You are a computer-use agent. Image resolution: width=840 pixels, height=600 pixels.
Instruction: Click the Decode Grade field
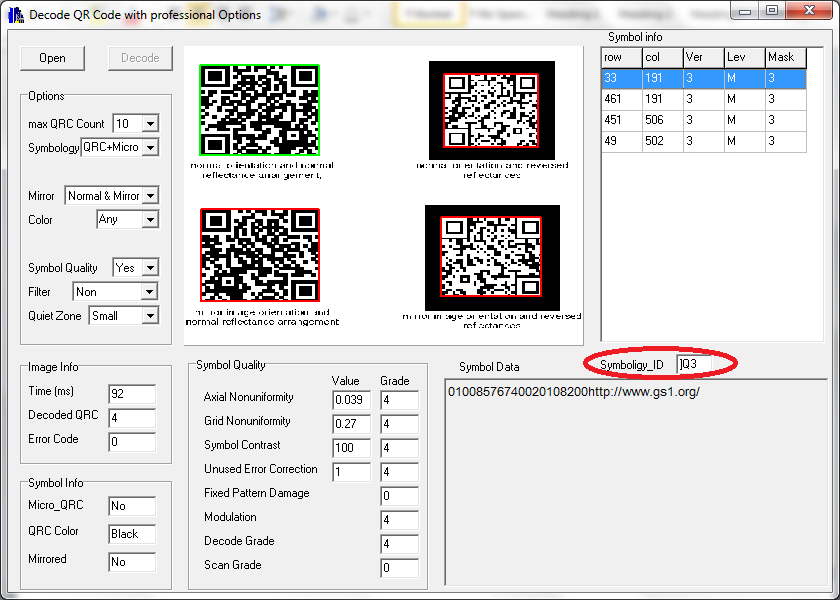(399, 544)
